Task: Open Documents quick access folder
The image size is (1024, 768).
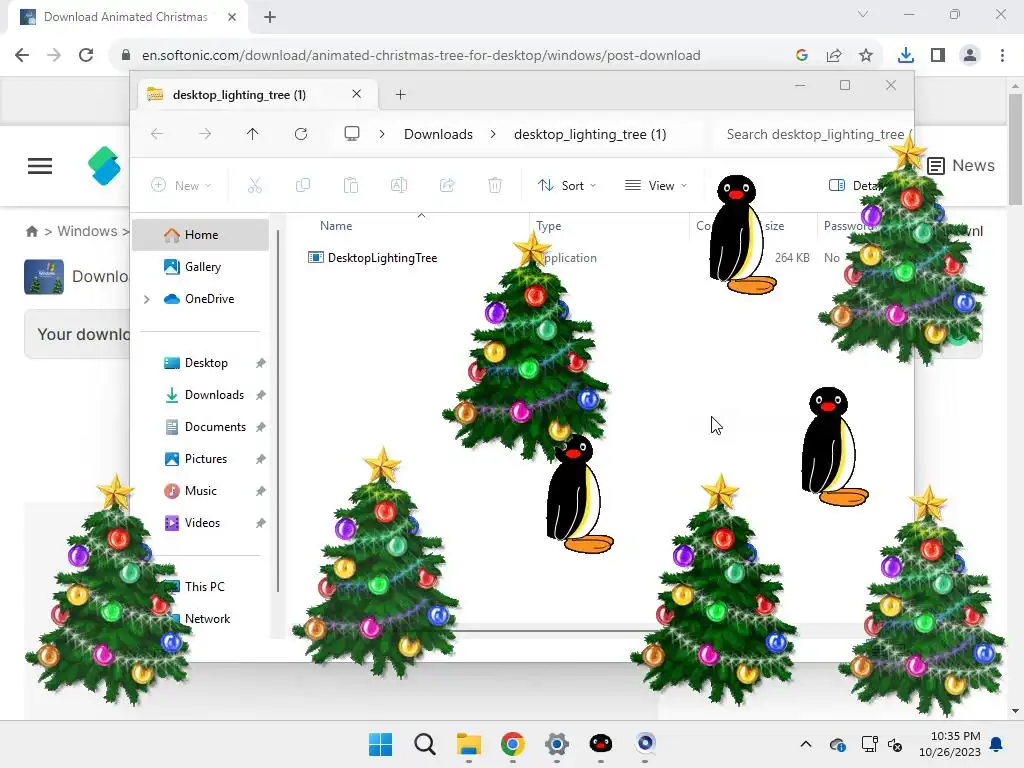Action: coord(200,427)
